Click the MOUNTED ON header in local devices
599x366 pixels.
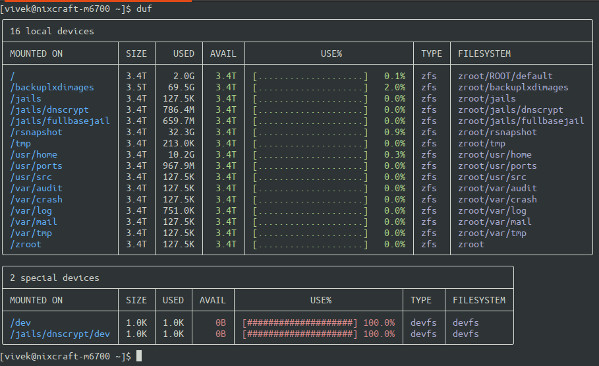tap(36, 54)
